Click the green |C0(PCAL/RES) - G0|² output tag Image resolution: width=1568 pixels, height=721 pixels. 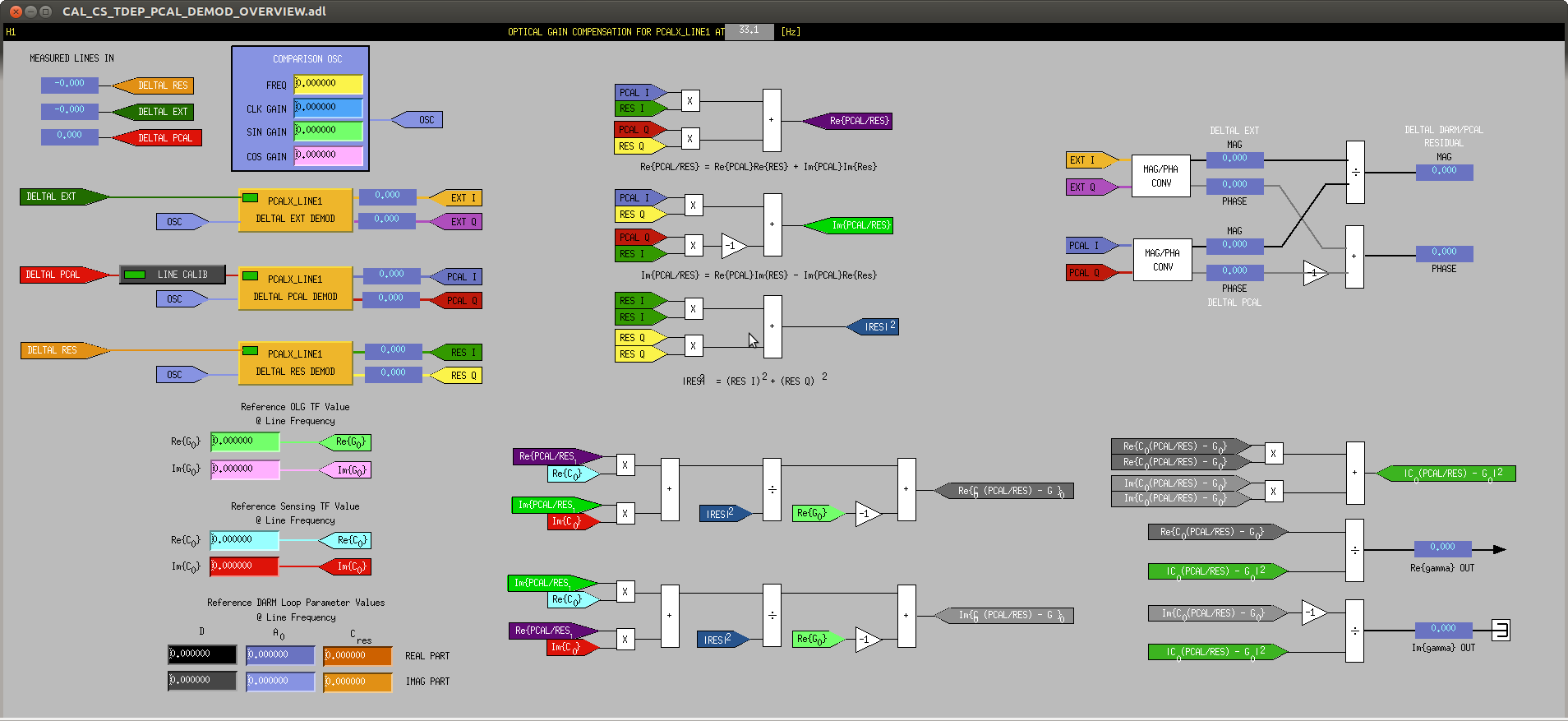[1446, 474]
